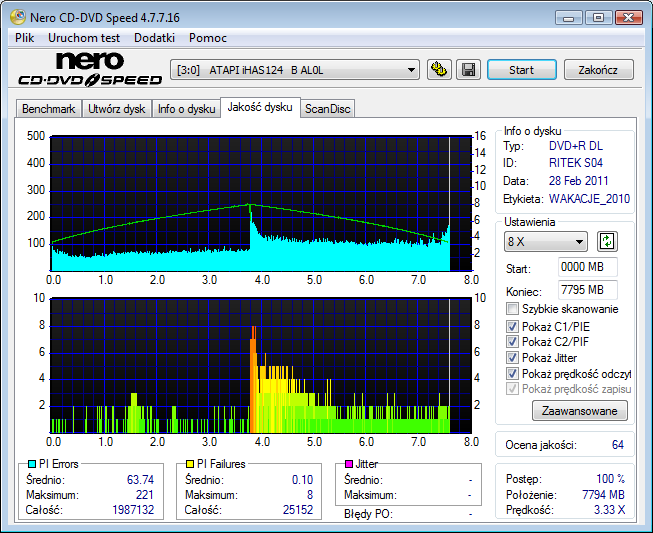
Task: Click PI Failures total 25152
Action: [x=298, y=510]
